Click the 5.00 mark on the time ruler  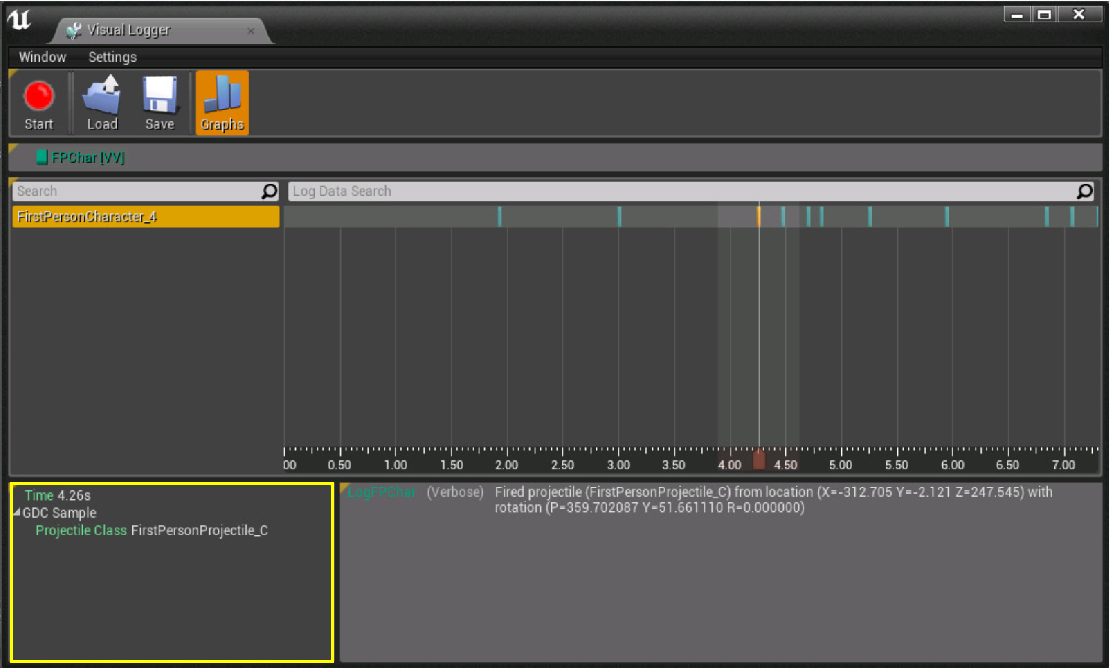[x=840, y=465]
